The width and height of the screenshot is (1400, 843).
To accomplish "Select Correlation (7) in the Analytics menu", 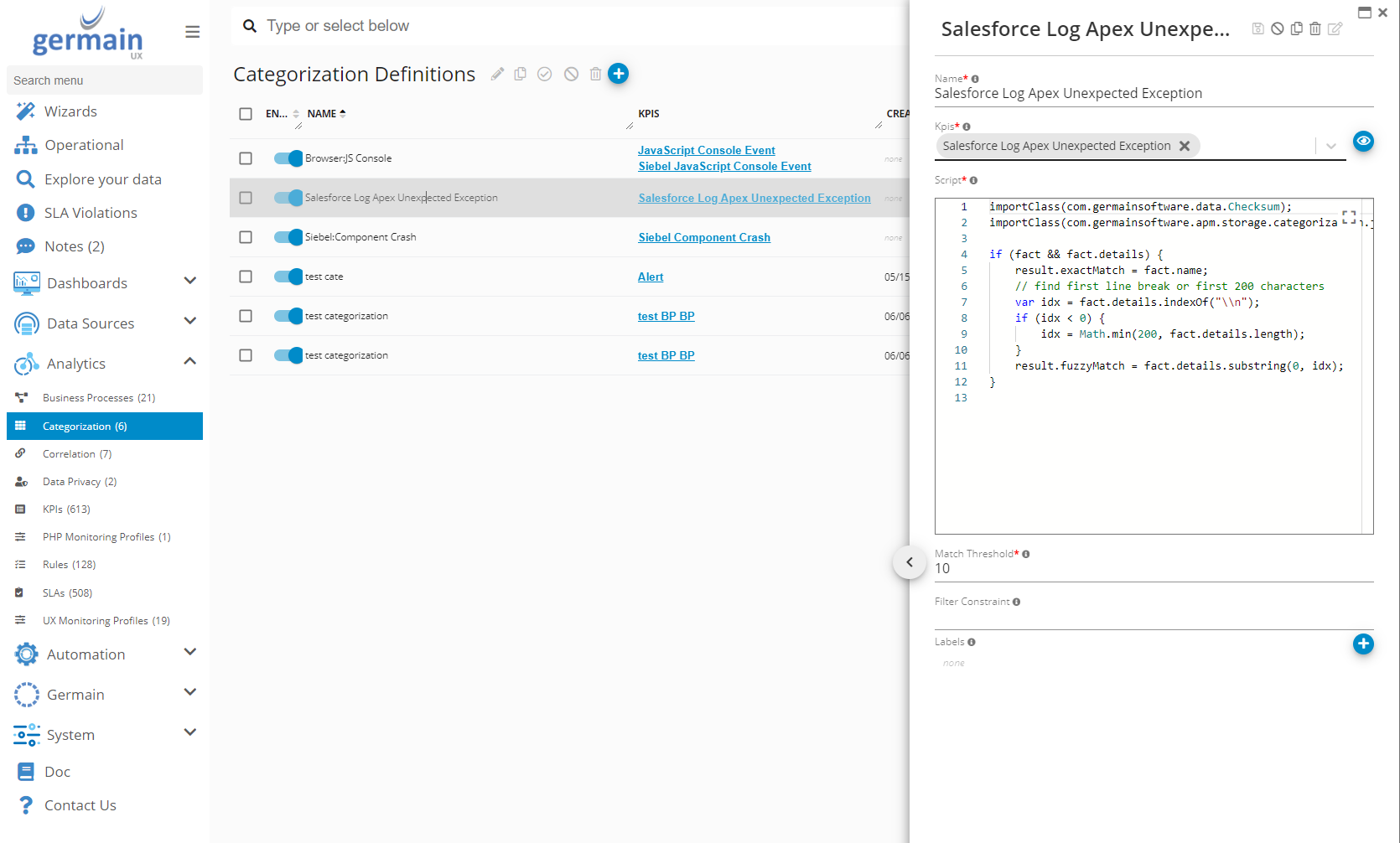I will (x=76, y=453).
